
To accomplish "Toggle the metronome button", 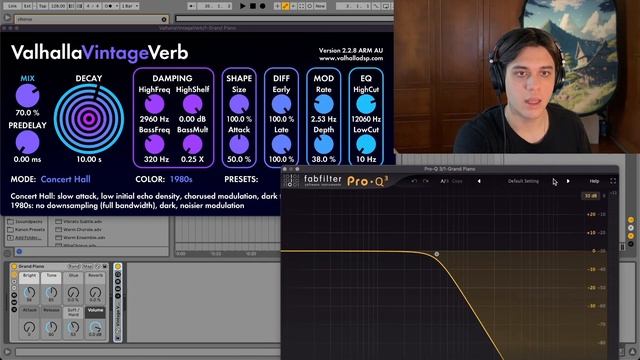I will pyautogui.click(x=110, y=6).
